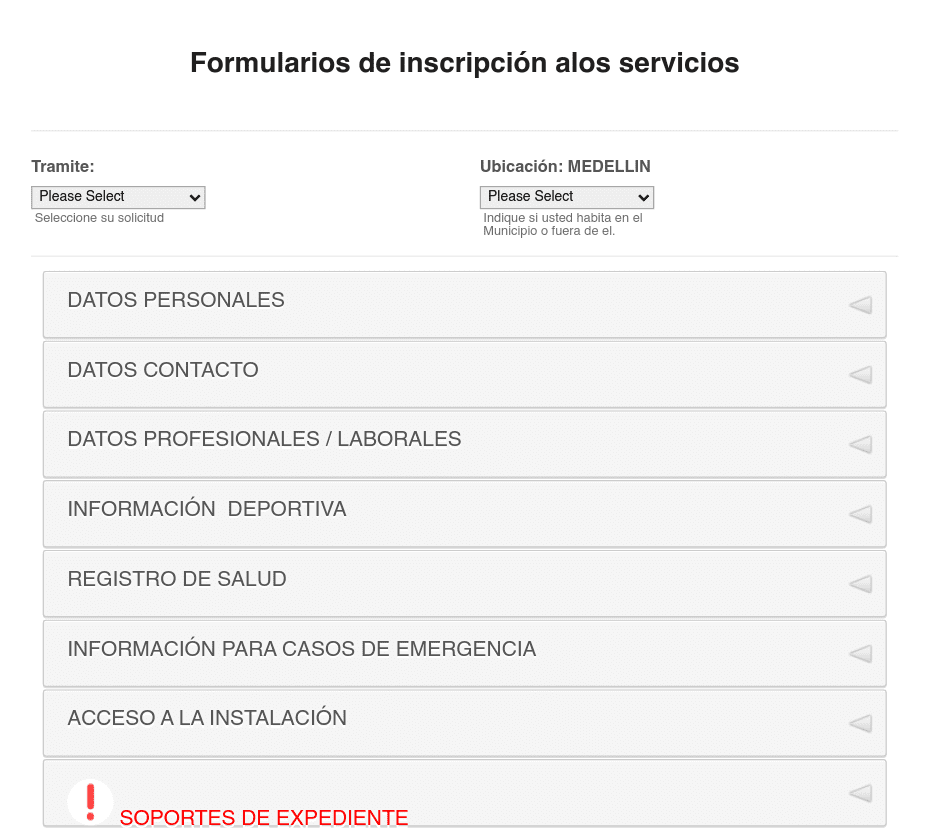930x830 pixels.
Task: Open the Ubicación MEDELLIN dropdown
Action: [566, 197]
